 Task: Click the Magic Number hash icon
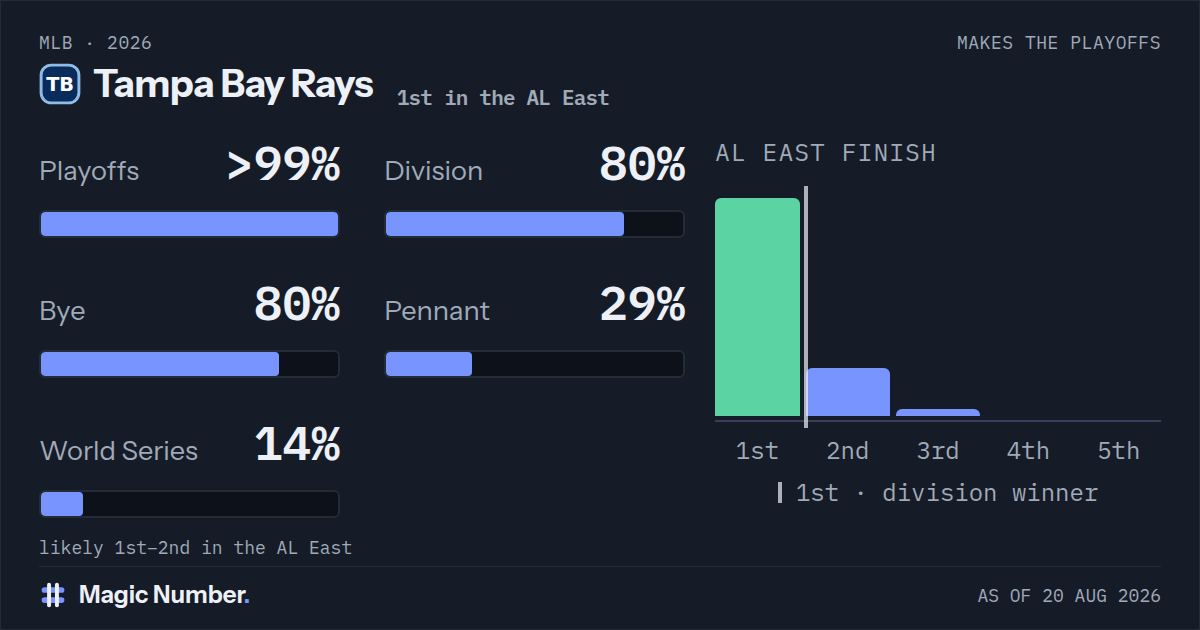coord(53,595)
